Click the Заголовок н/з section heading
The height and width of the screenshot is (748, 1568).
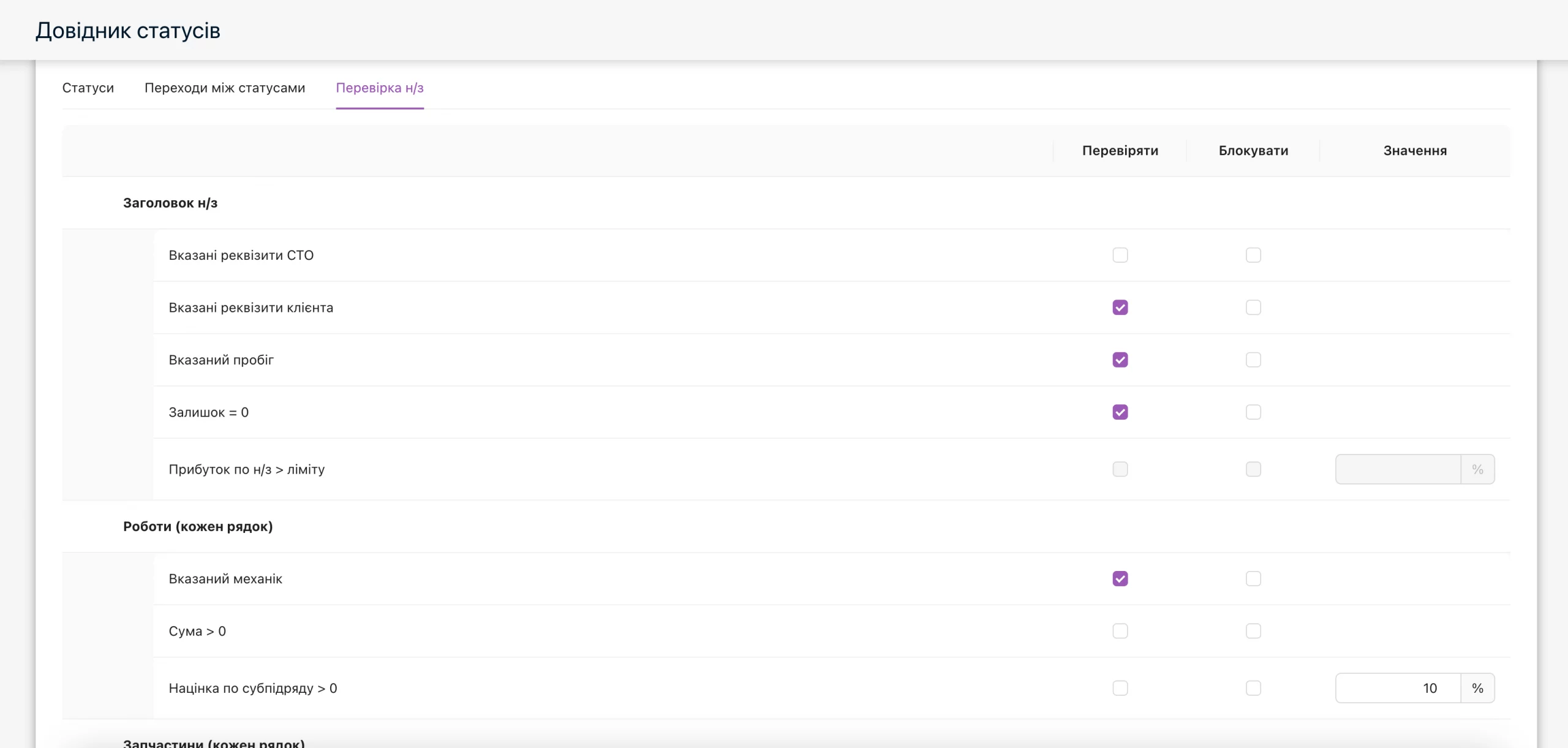tap(170, 203)
